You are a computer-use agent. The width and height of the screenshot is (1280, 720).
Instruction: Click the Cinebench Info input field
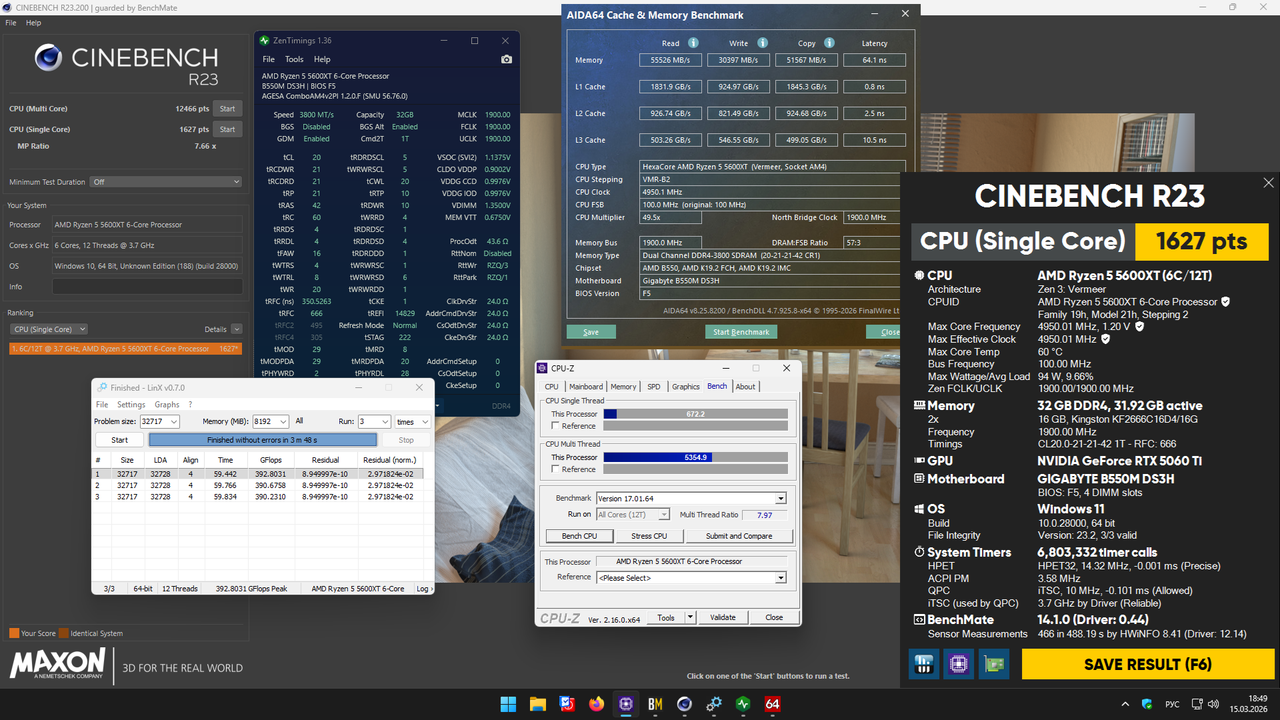[x=147, y=287]
